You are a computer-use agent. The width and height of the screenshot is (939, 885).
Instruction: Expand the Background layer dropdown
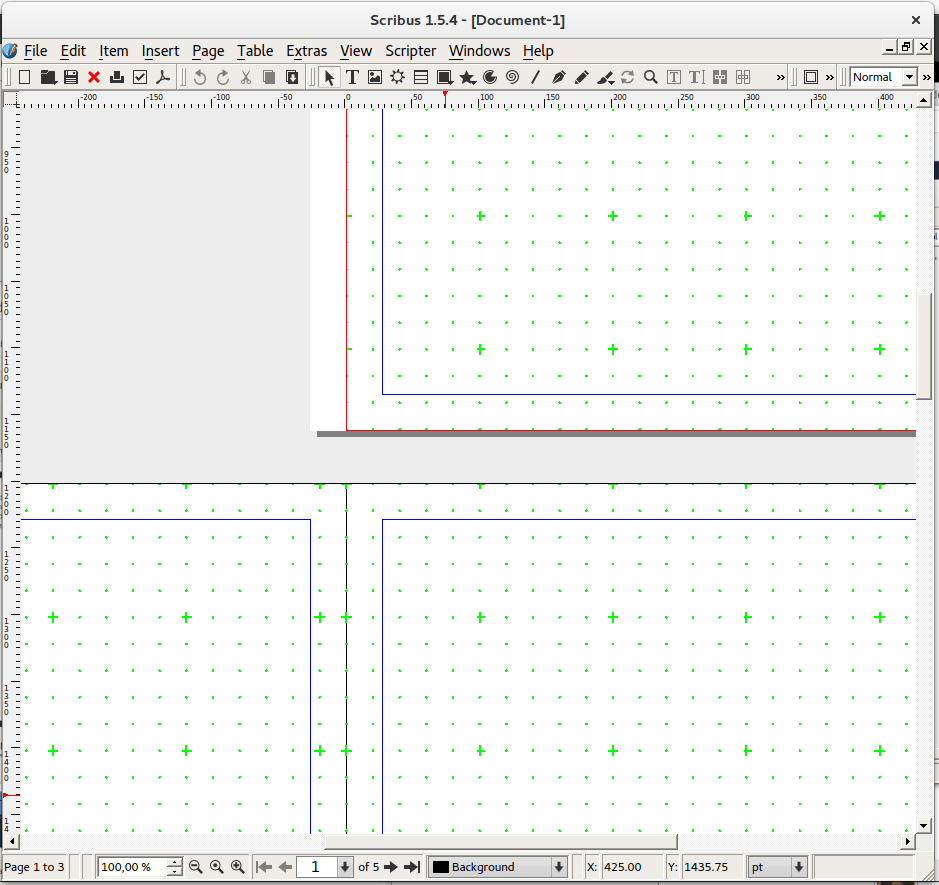497,867
